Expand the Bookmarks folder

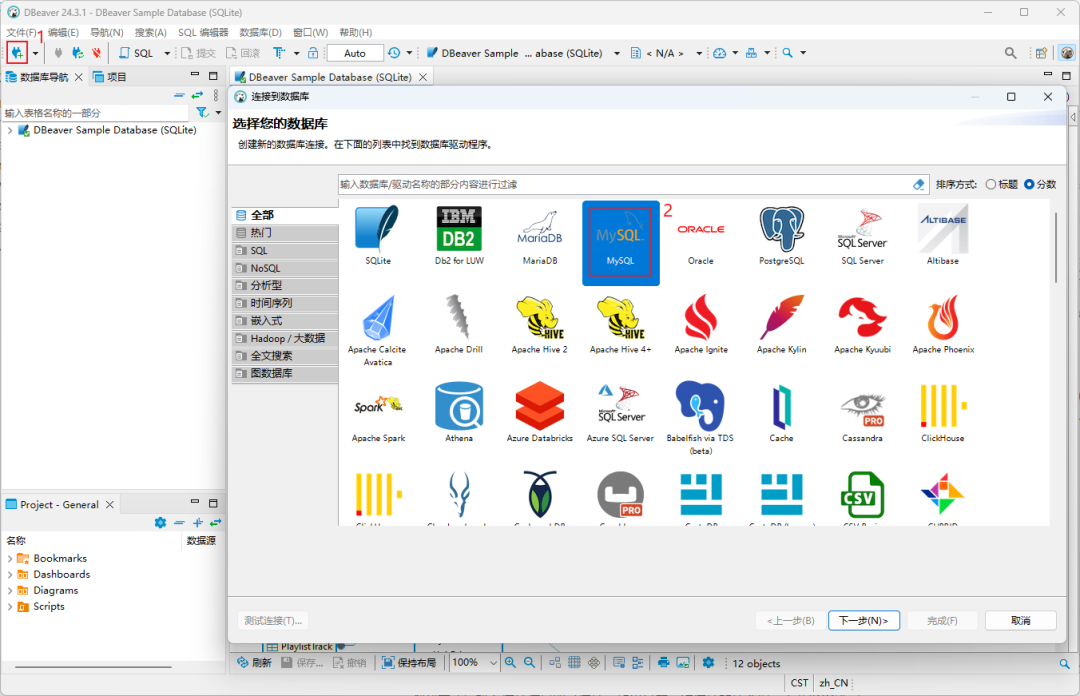[10, 558]
